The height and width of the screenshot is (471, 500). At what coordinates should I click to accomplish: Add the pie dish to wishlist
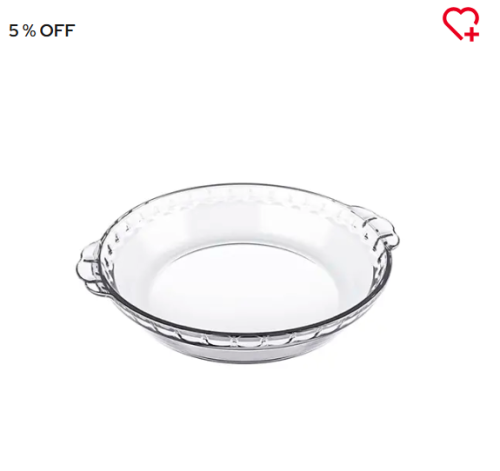[461, 24]
